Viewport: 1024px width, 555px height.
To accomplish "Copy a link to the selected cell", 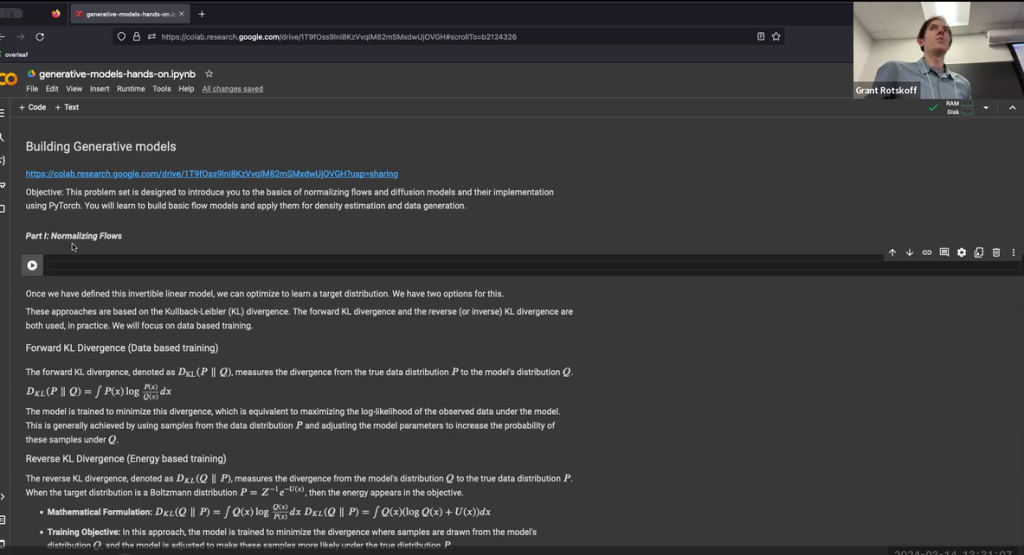I will tap(927, 252).
